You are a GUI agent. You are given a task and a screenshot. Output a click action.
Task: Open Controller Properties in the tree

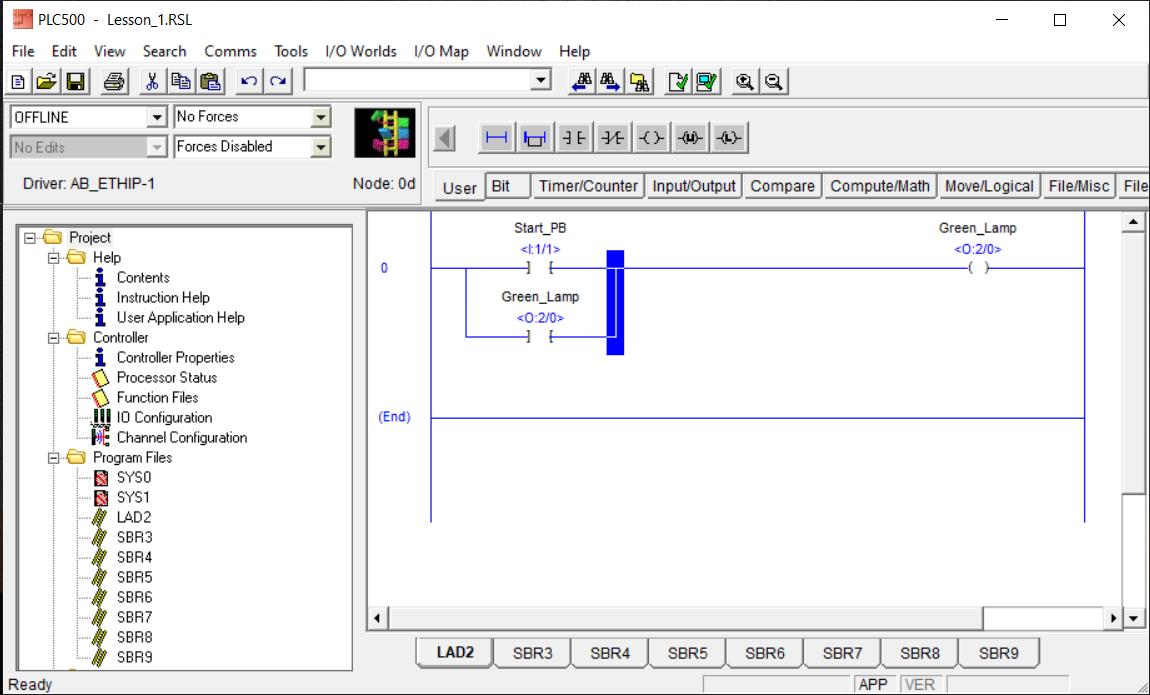(175, 358)
